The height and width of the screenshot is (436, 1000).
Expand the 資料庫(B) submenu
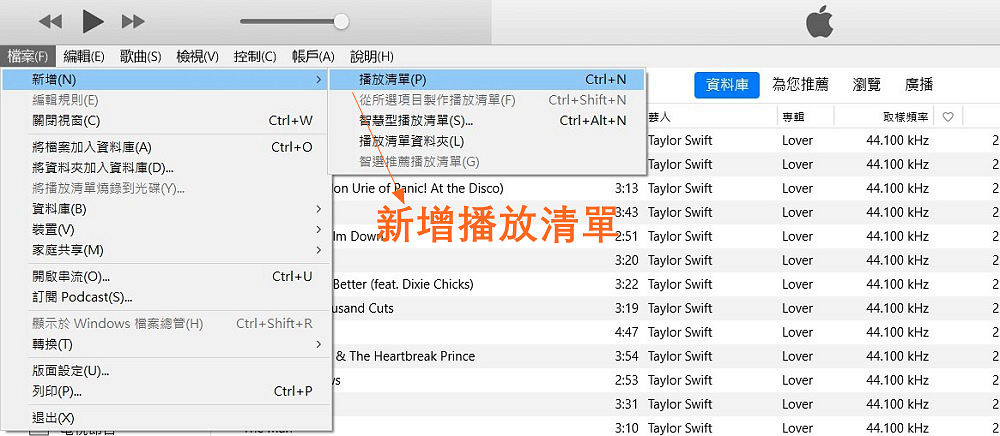coord(60,209)
